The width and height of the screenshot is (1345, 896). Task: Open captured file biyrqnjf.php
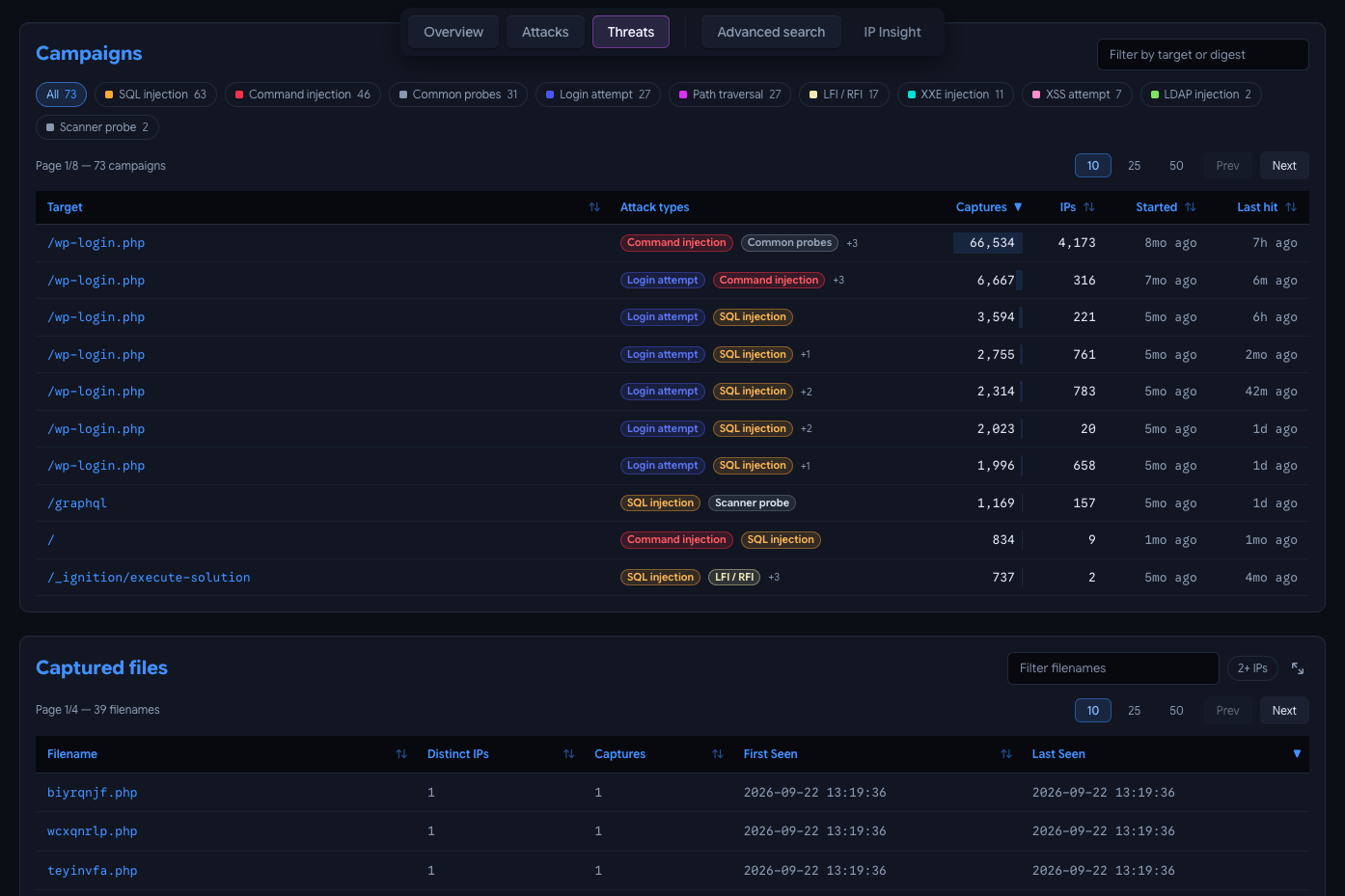(x=93, y=793)
